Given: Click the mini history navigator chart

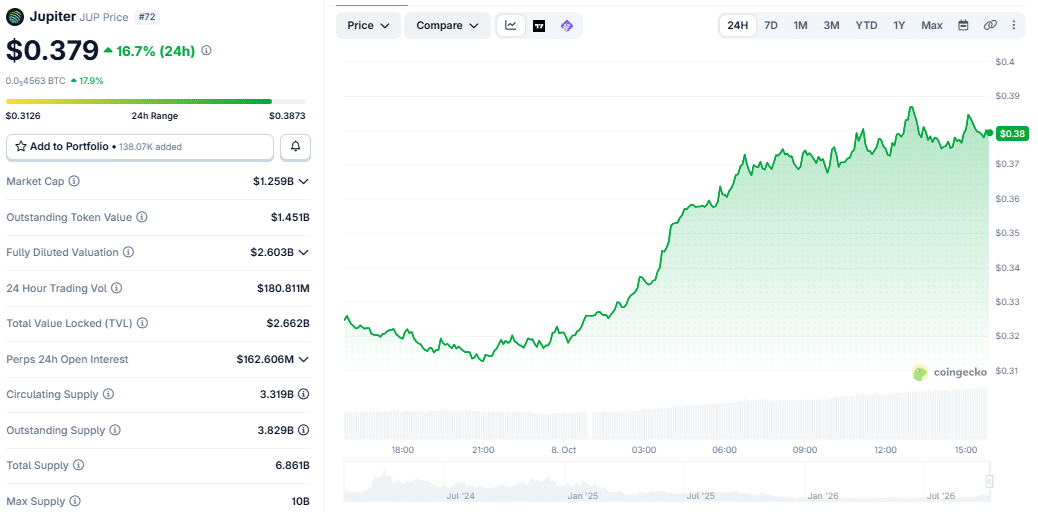Looking at the screenshot, I should click(667, 483).
